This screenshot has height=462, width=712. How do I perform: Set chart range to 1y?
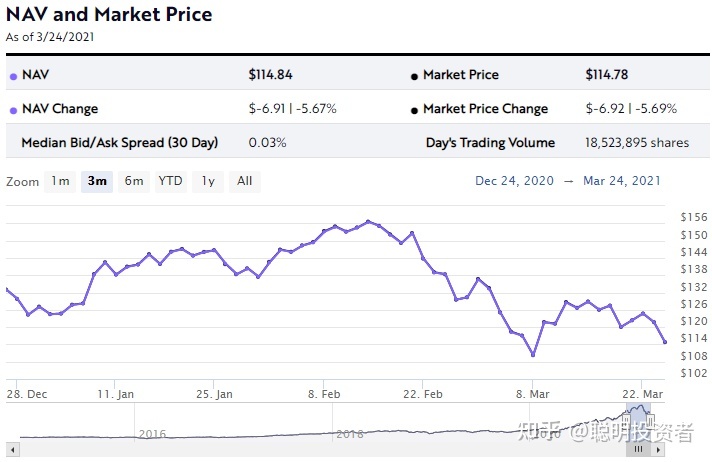click(x=208, y=182)
